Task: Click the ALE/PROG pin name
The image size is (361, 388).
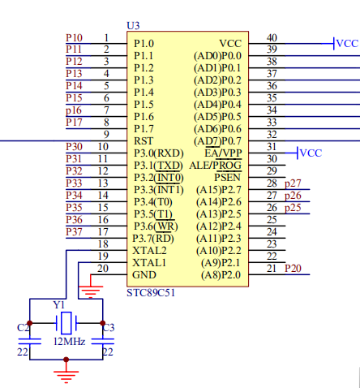Action: (215, 165)
